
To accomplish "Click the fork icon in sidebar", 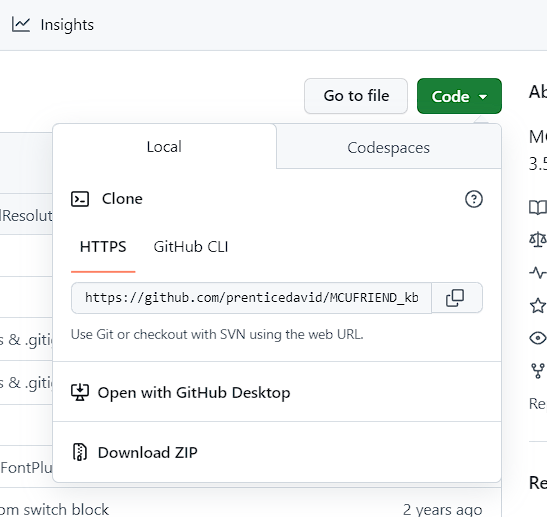I will [538, 370].
